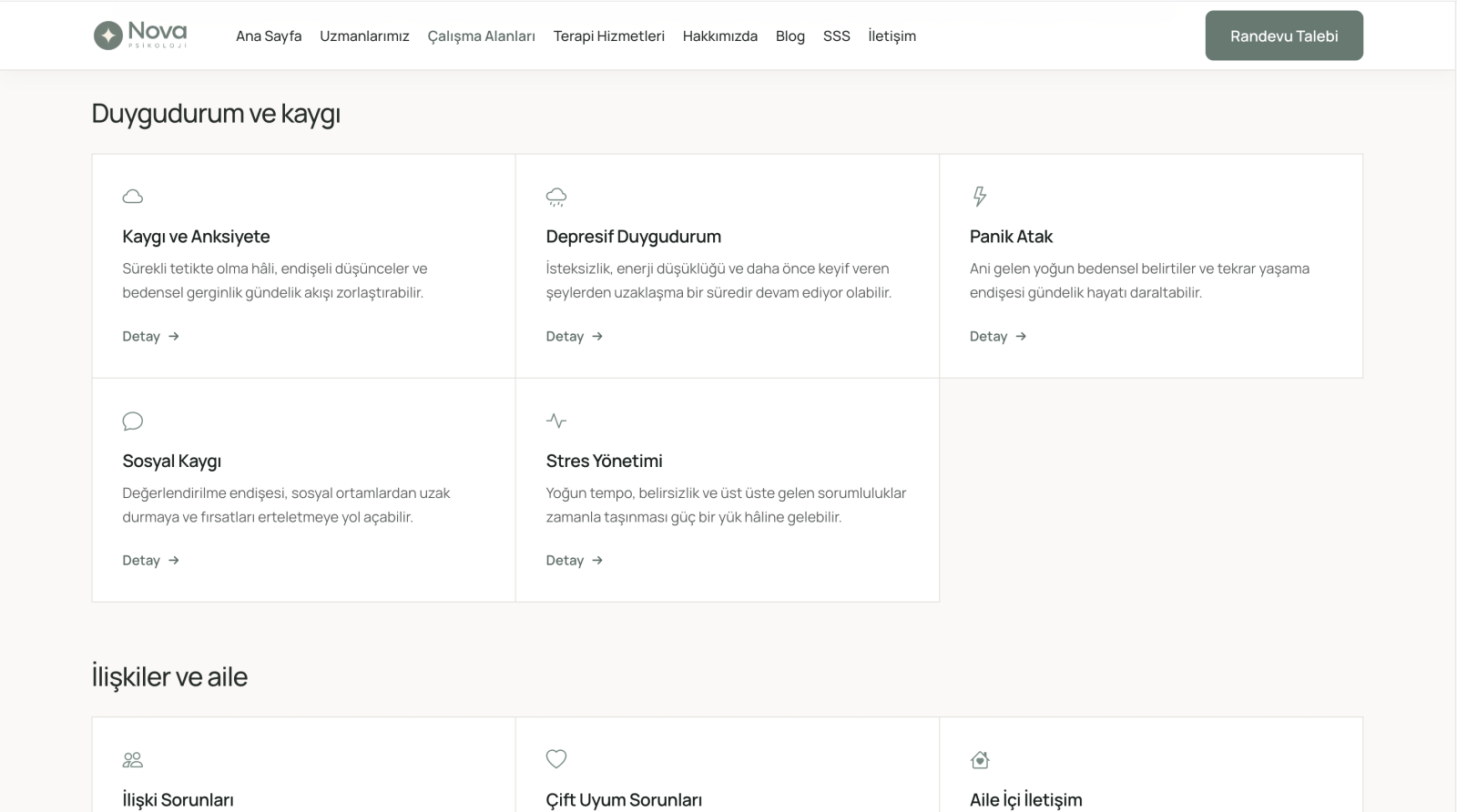1457x812 pixels.
Task: Open Detay link for Stres Yönetimi
Action: pyautogui.click(x=575, y=560)
